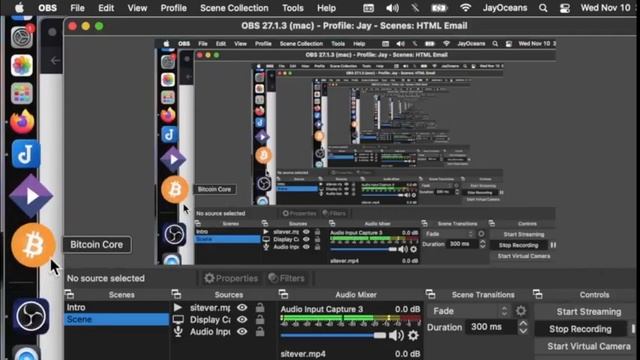Open the Profile menu
640x360 pixels.
pos(173,8)
